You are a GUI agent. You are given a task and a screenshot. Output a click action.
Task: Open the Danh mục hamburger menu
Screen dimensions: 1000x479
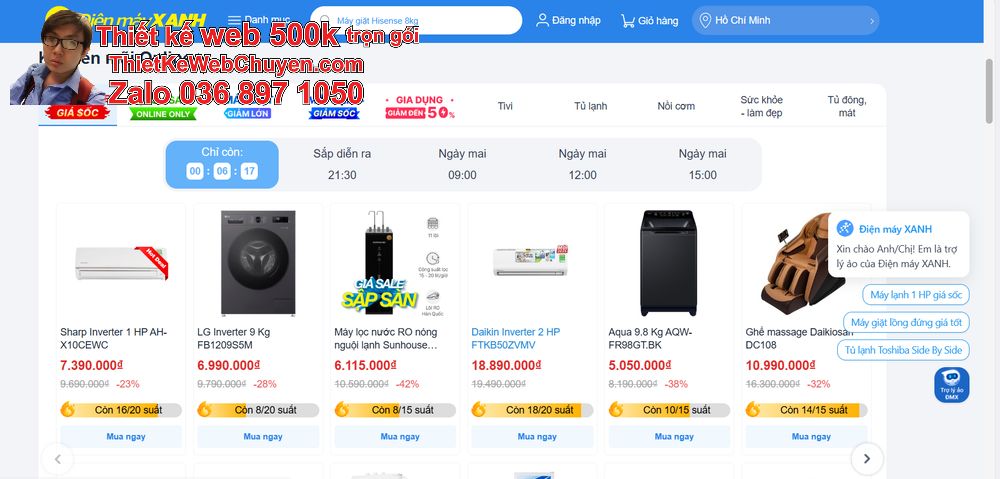coord(235,20)
